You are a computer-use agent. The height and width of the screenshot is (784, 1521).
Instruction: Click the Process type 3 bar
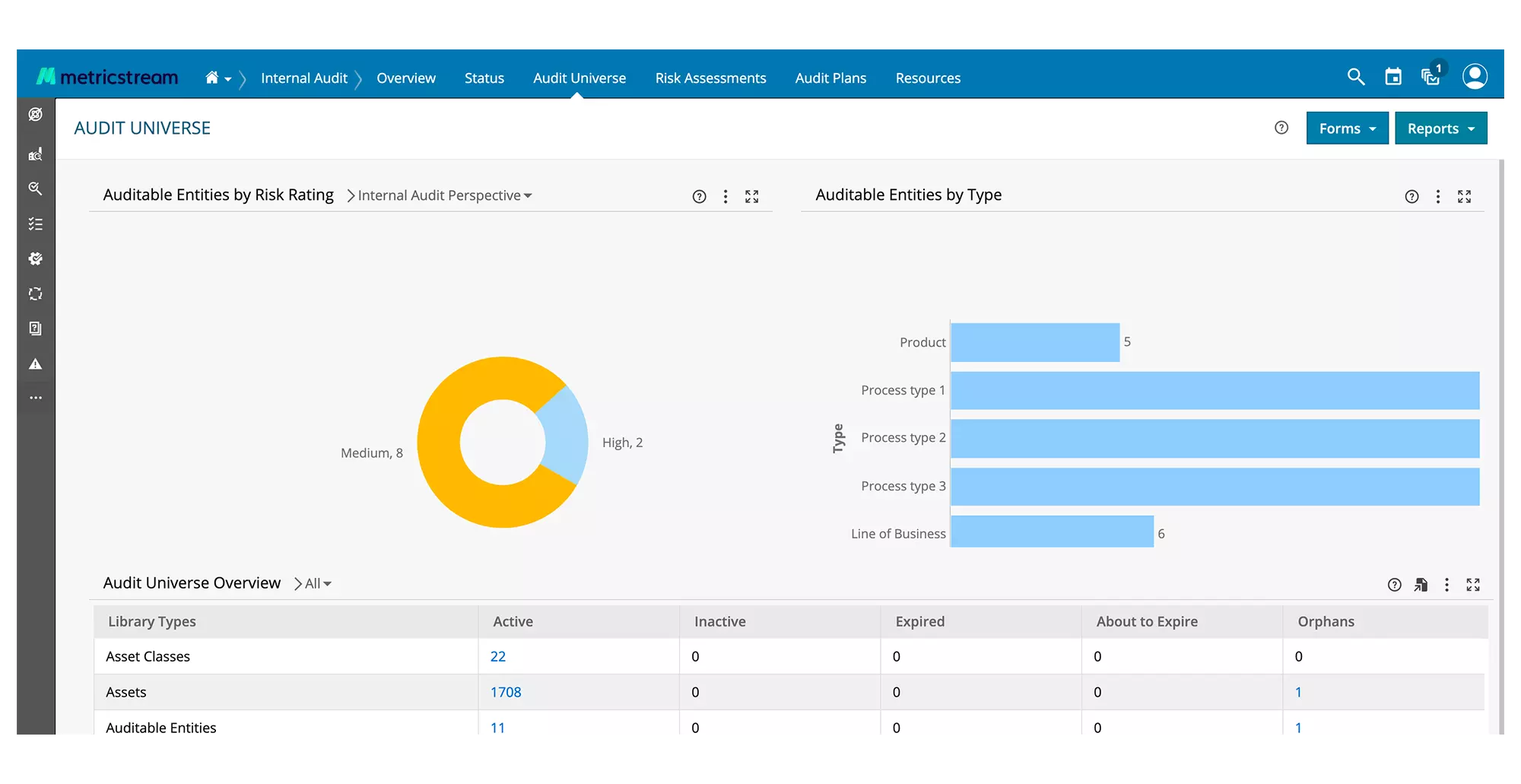click(1215, 486)
